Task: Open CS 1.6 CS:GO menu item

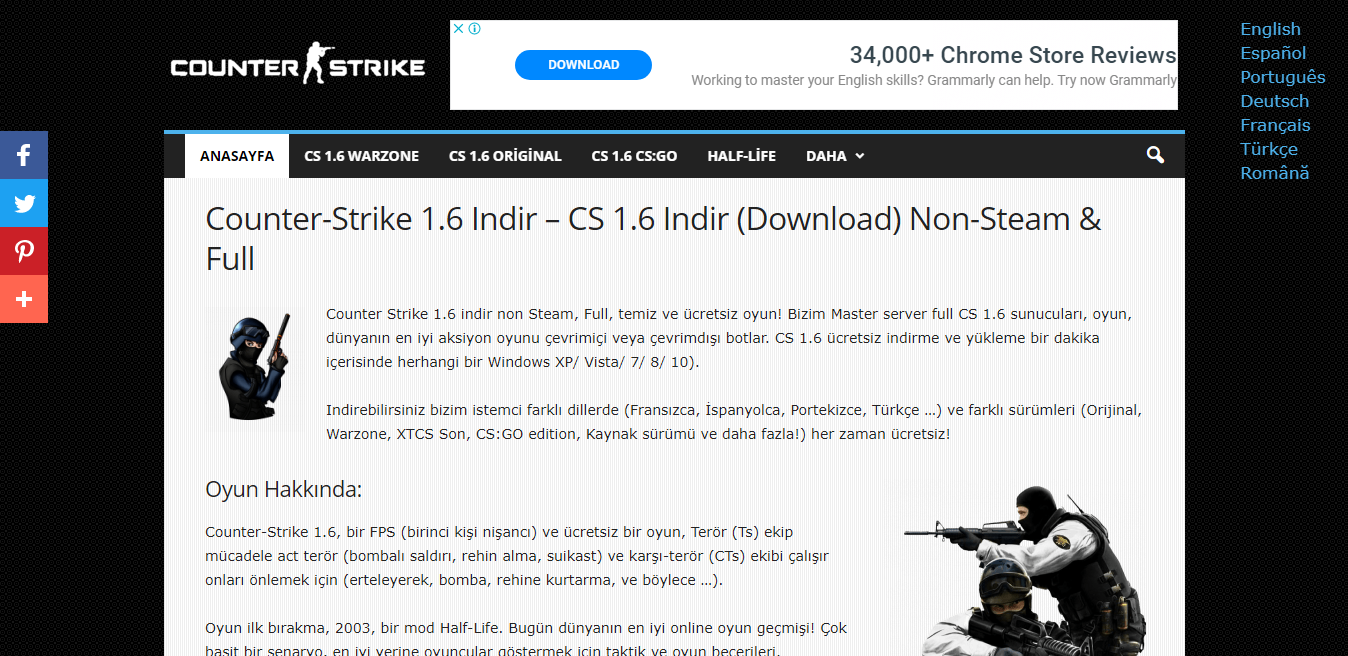Action: pyautogui.click(x=634, y=156)
